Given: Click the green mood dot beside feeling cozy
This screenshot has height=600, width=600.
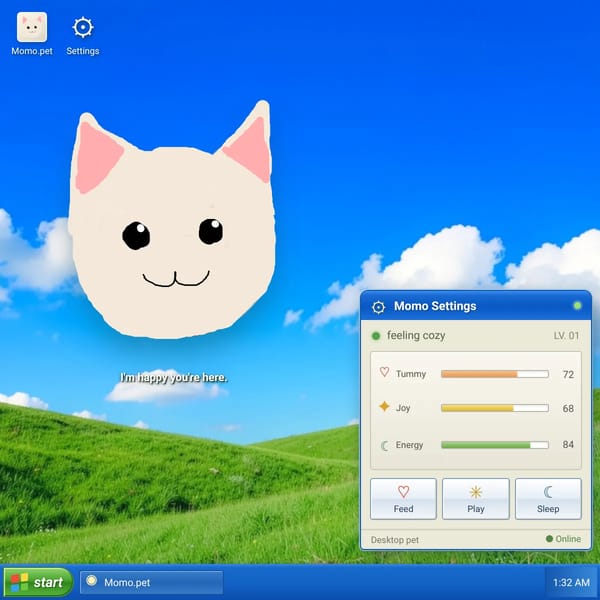Looking at the screenshot, I should (x=376, y=336).
